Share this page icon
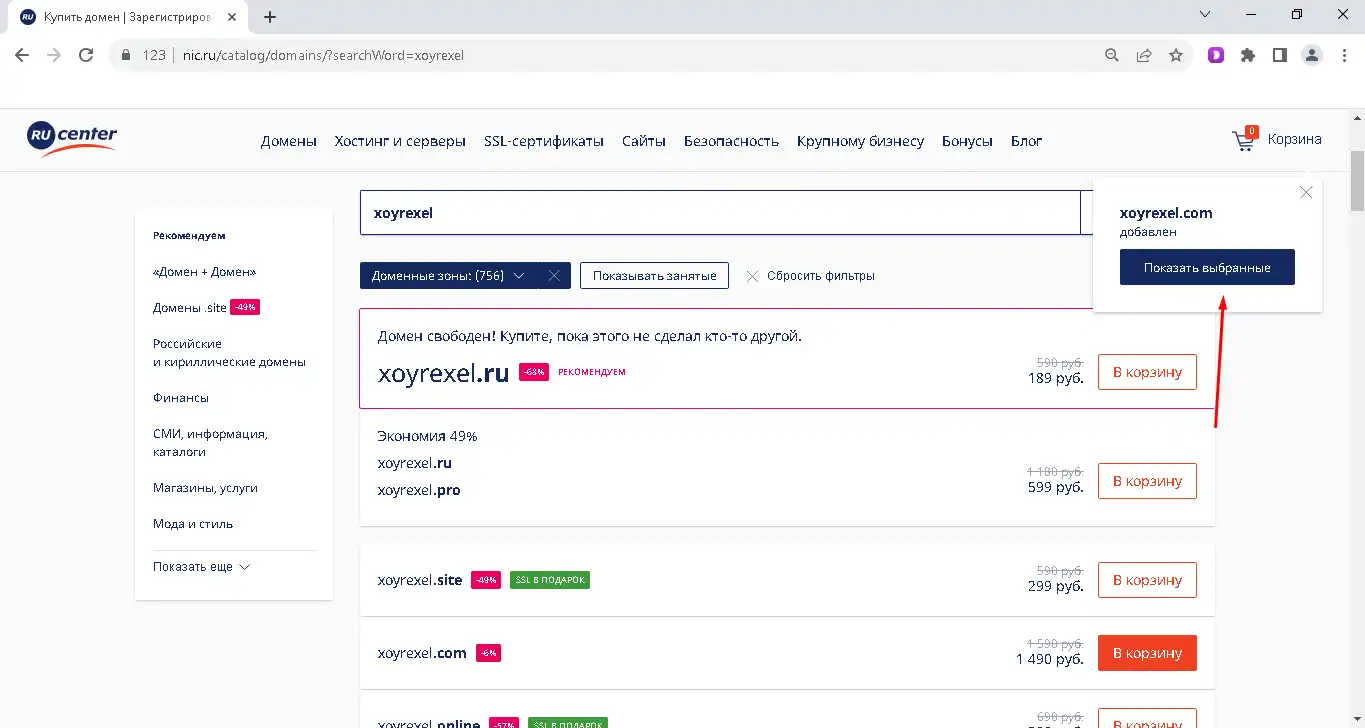This screenshot has height=728, width=1365. [1144, 55]
